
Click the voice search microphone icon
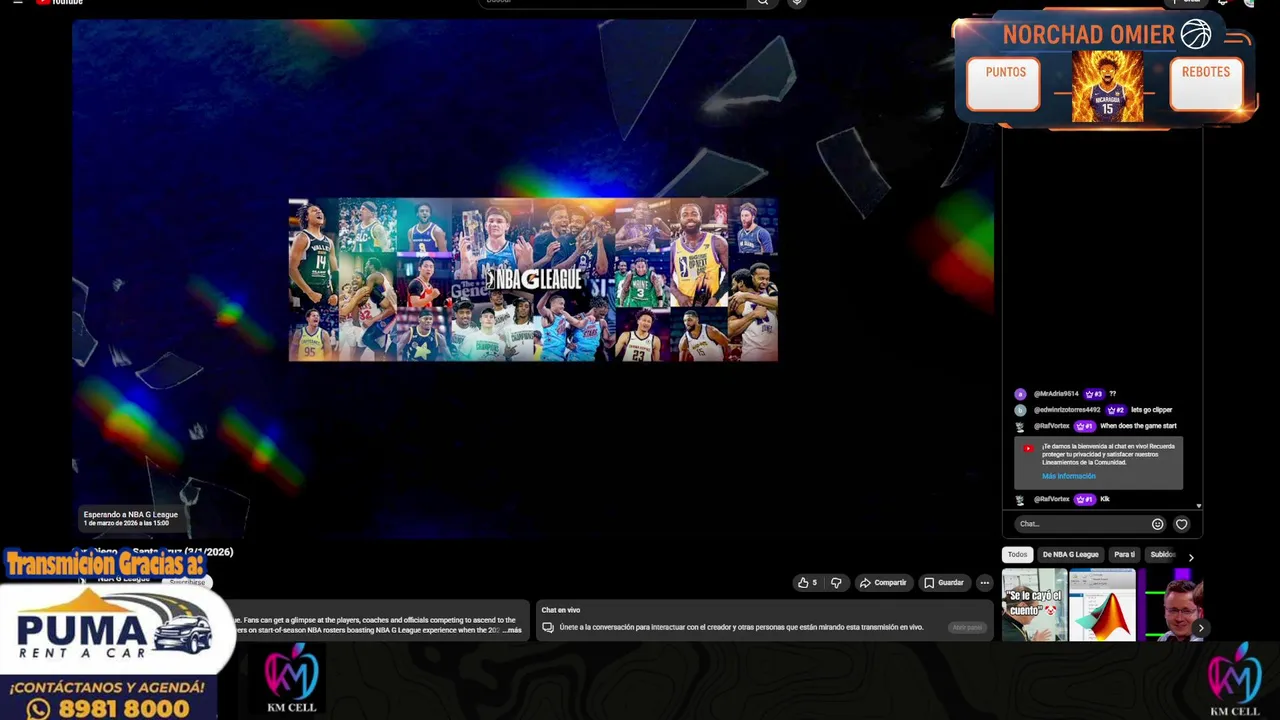[x=797, y=2]
